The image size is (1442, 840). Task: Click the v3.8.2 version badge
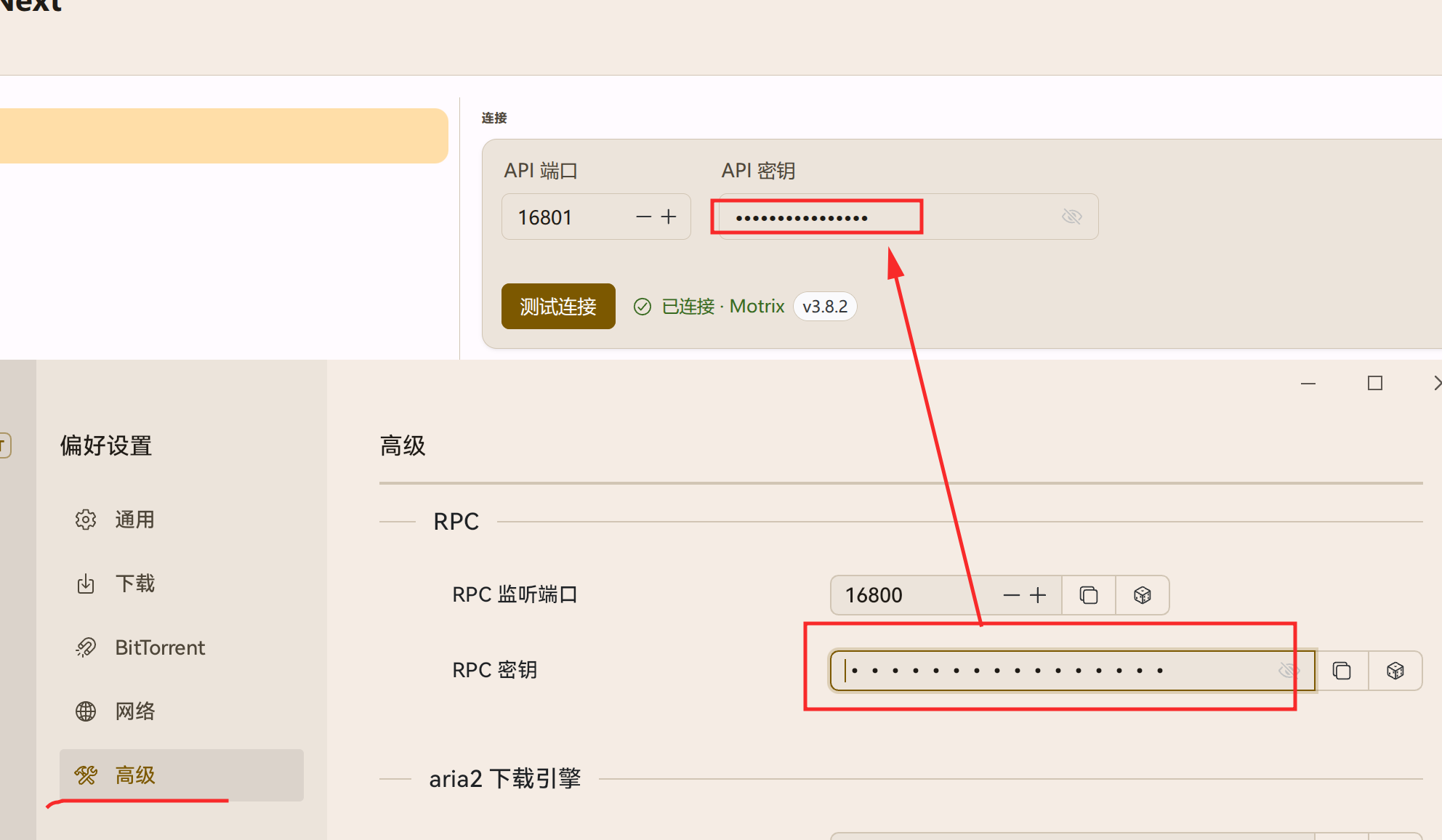pos(825,306)
